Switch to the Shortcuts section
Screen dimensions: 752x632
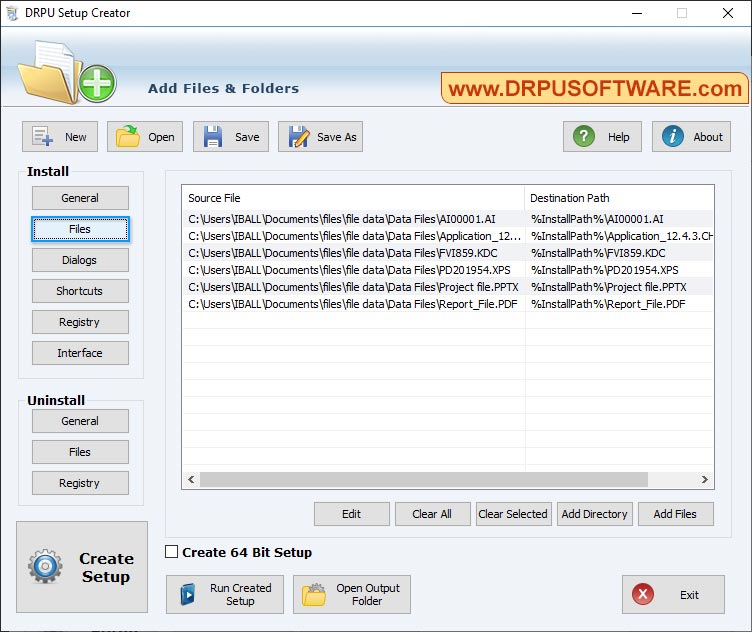(x=80, y=291)
